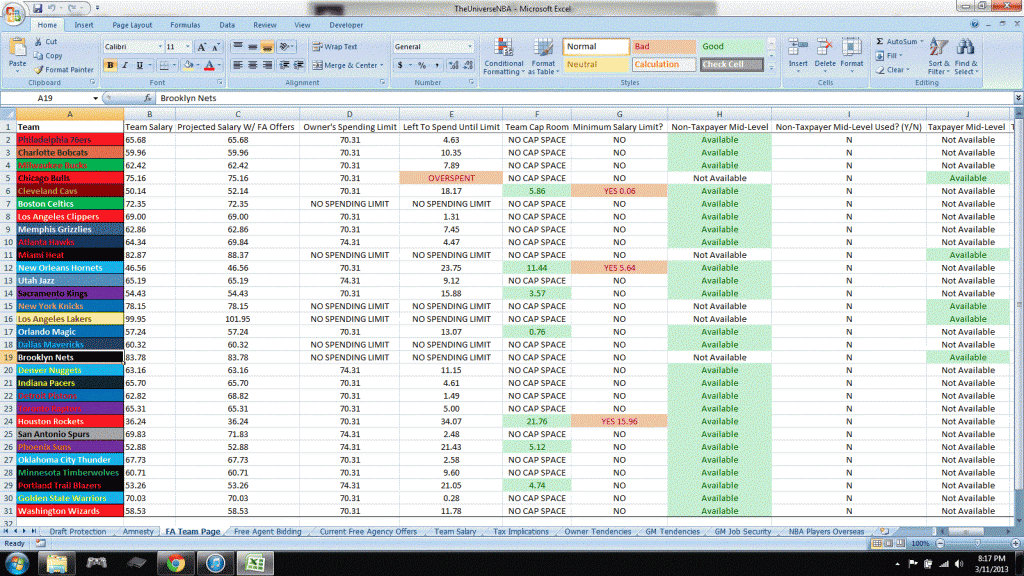Apply Accounting Number Format dollar sign
Viewport: 1024px width, 576px height.
(x=400, y=65)
